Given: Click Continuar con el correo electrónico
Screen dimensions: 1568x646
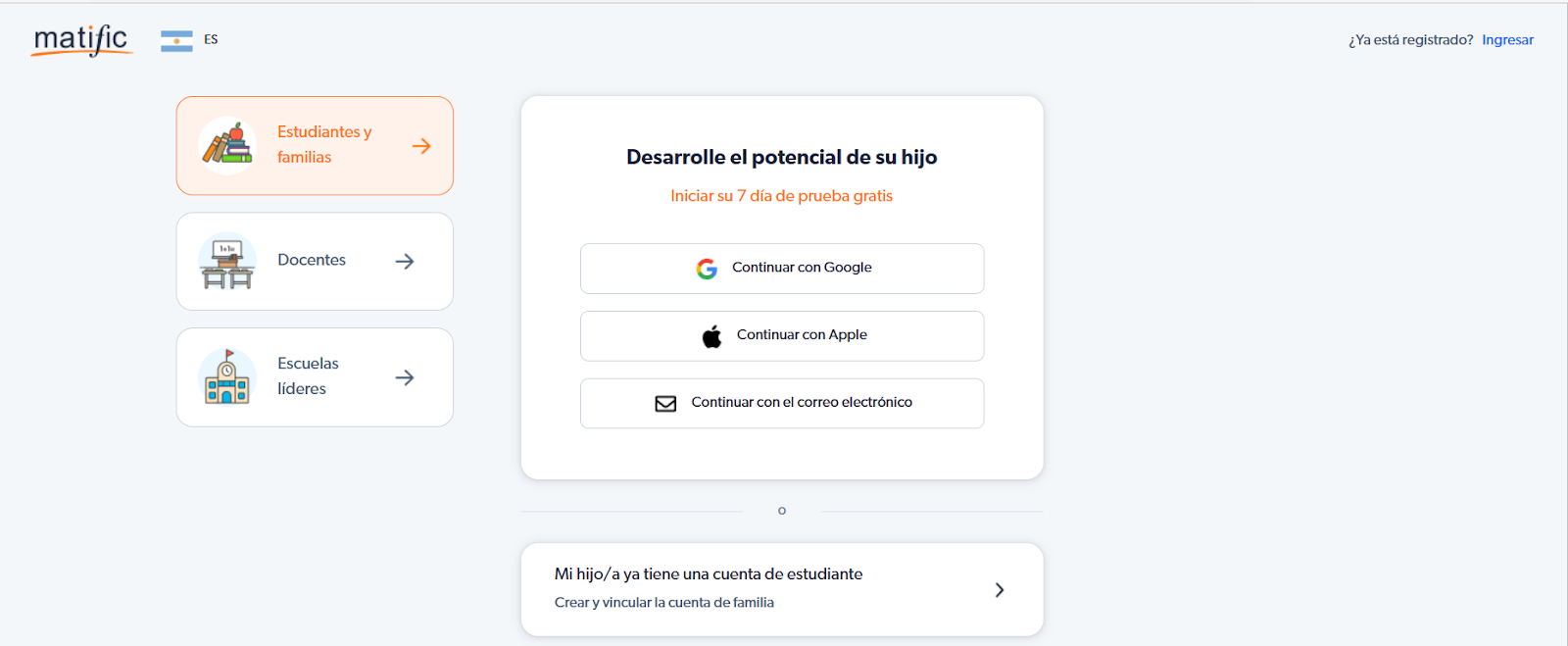Looking at the screenshot, I should pyautogui.click(x=782, y=404).
